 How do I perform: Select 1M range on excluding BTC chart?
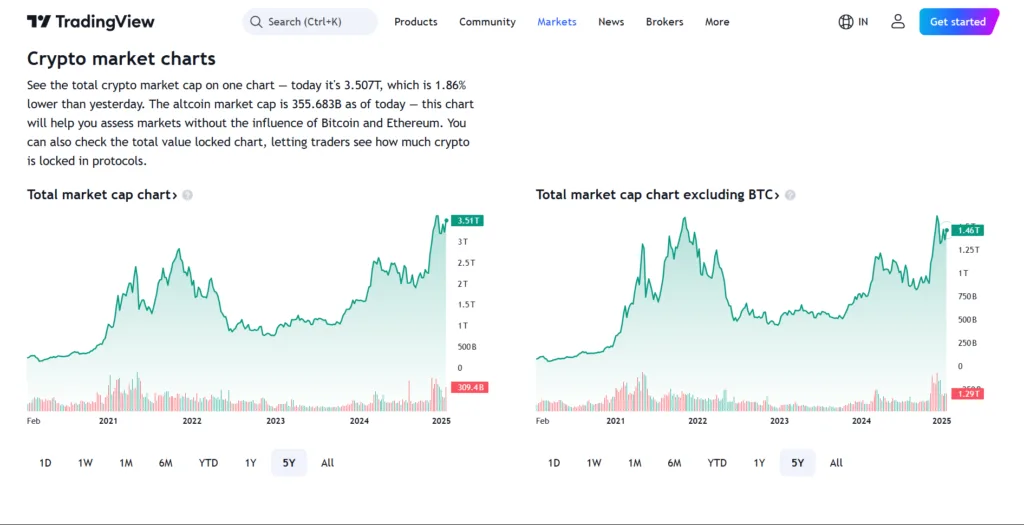[634, 463]
